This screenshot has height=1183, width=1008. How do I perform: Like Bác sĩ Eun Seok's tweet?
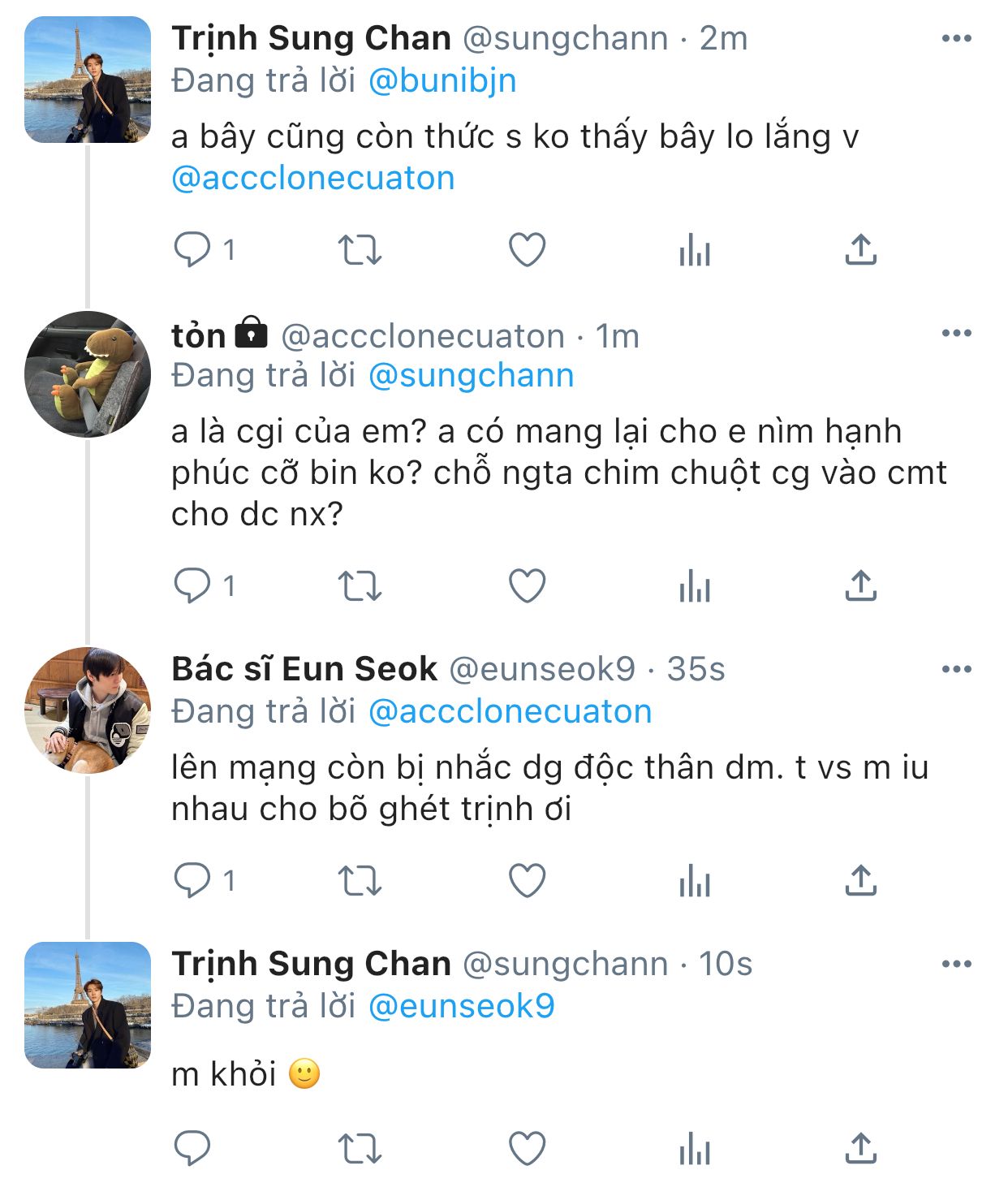click(527, 881)
